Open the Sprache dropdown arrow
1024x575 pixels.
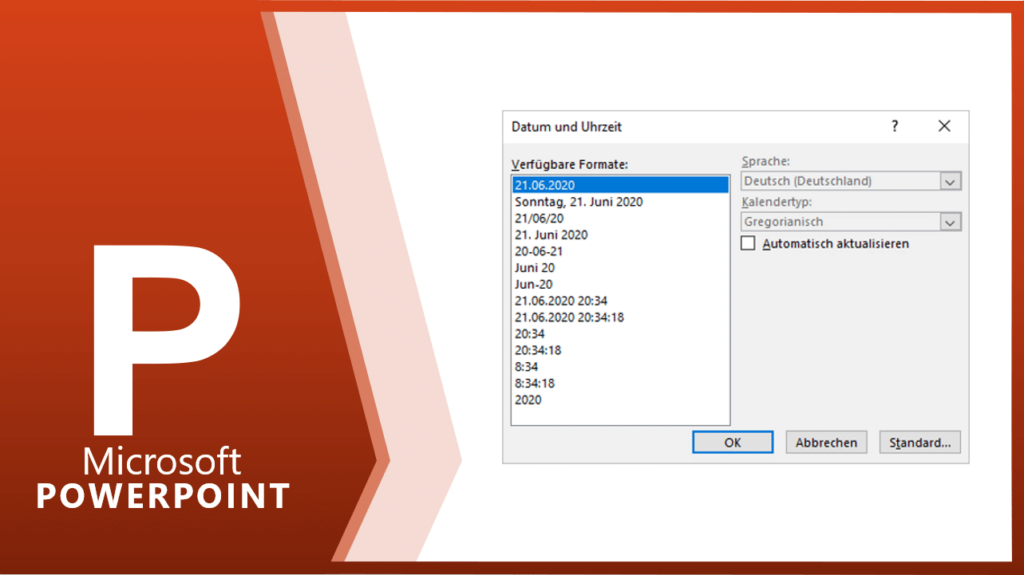(x=950, y=181)
